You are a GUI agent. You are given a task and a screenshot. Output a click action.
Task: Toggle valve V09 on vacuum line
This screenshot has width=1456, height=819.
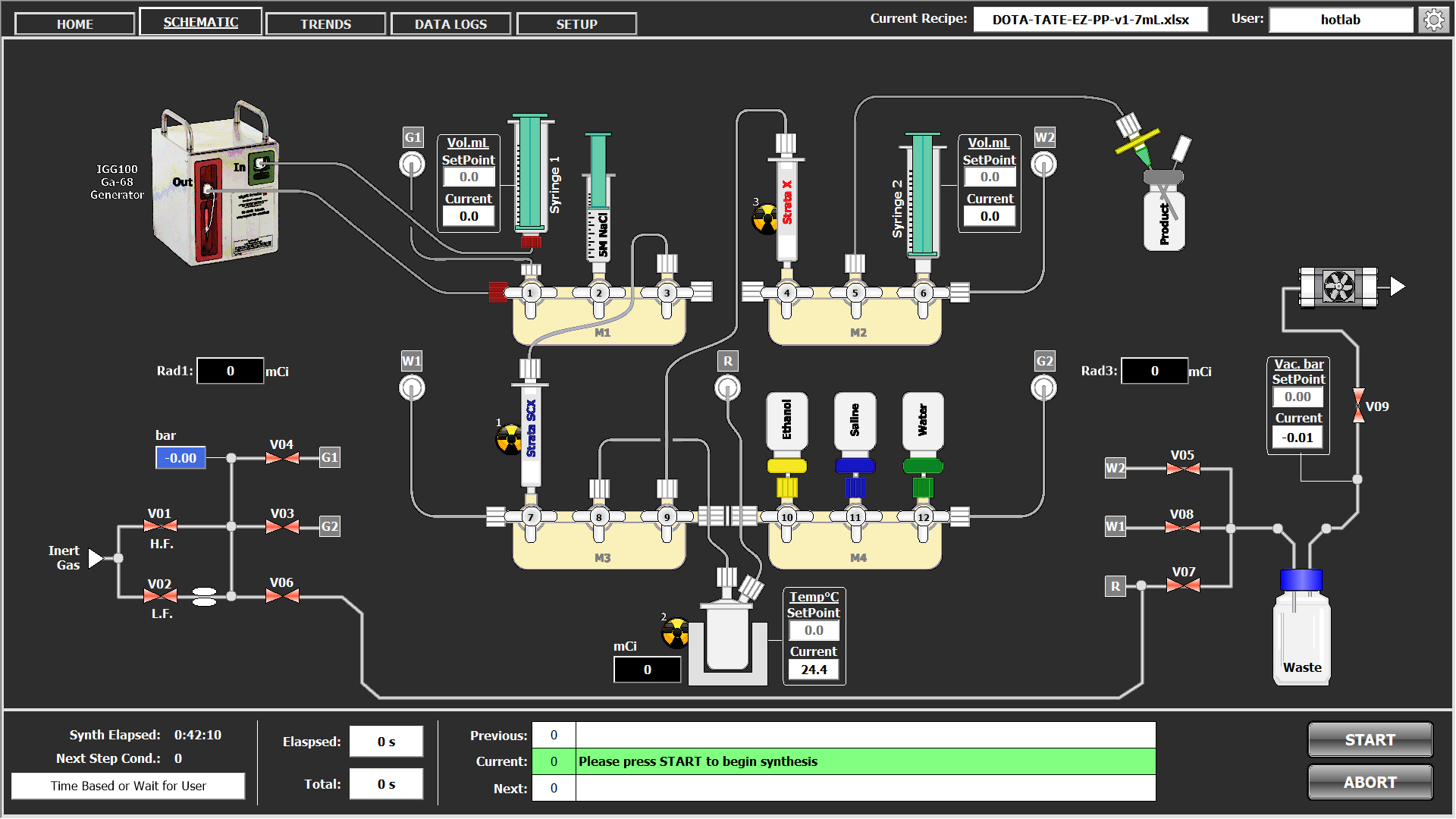(x=1358, y=406)
